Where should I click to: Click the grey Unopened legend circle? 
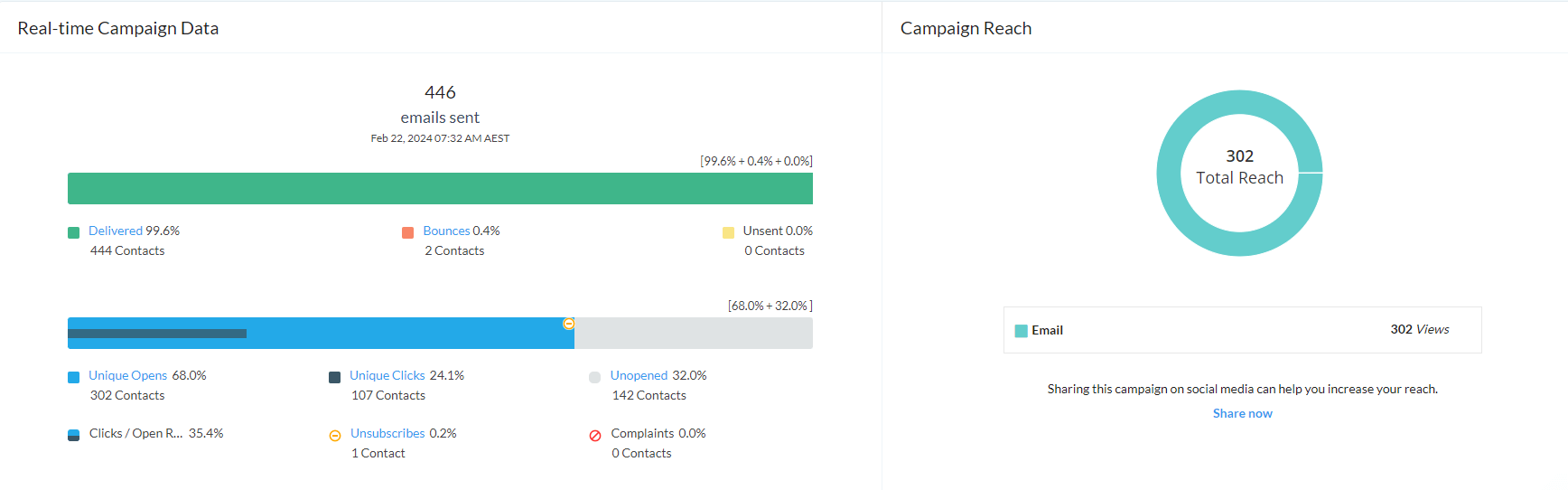(x=594, y=377)
